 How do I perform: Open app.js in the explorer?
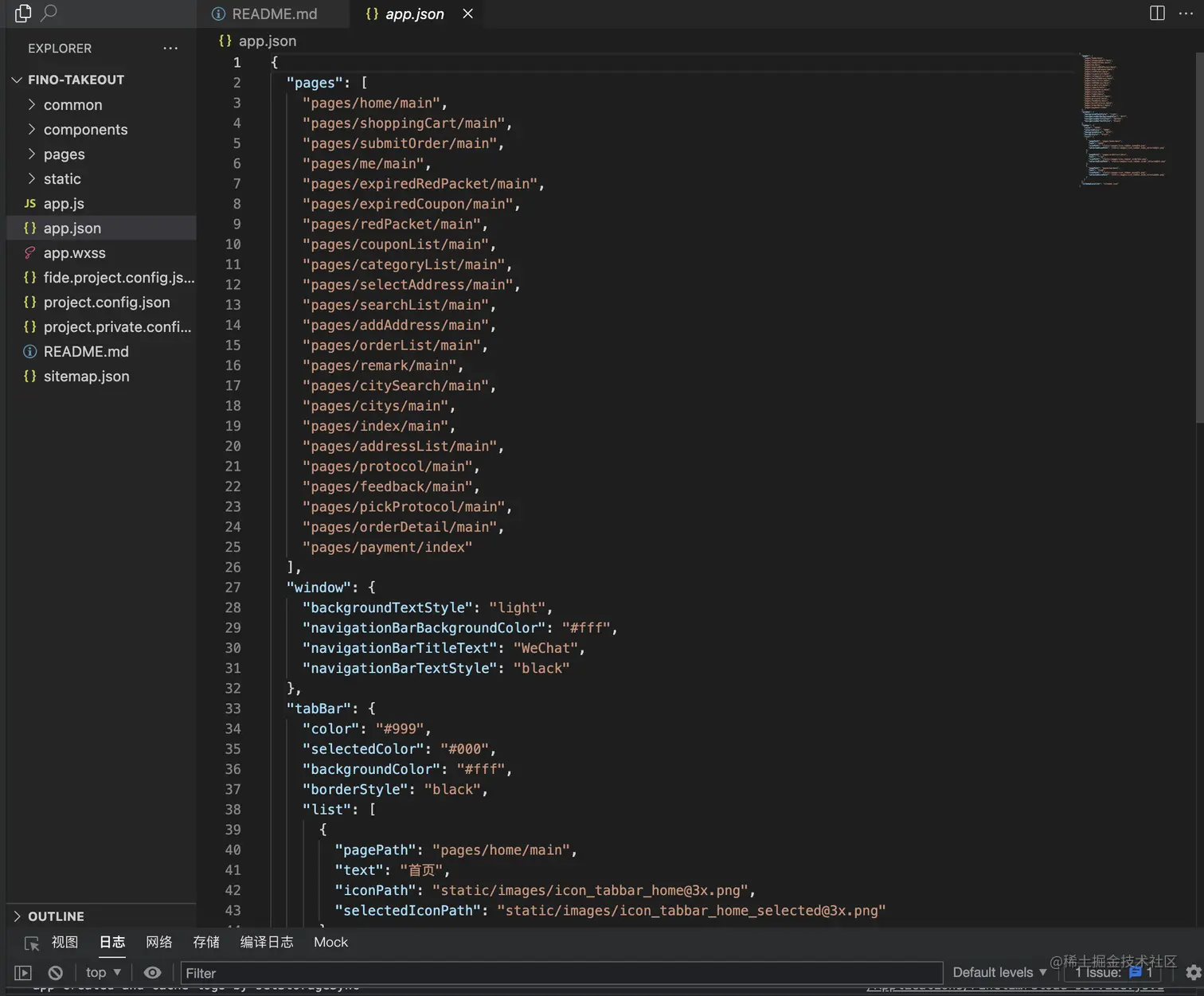(x=101, y=204)
